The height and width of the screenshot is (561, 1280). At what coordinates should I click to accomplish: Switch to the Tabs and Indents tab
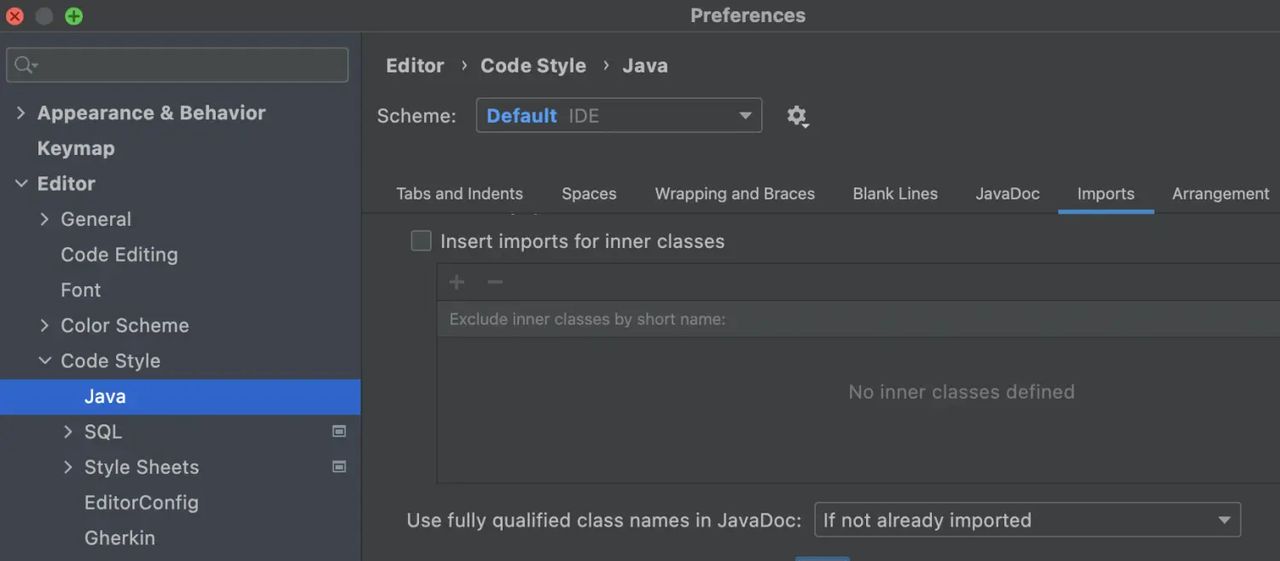pos(459,194)
